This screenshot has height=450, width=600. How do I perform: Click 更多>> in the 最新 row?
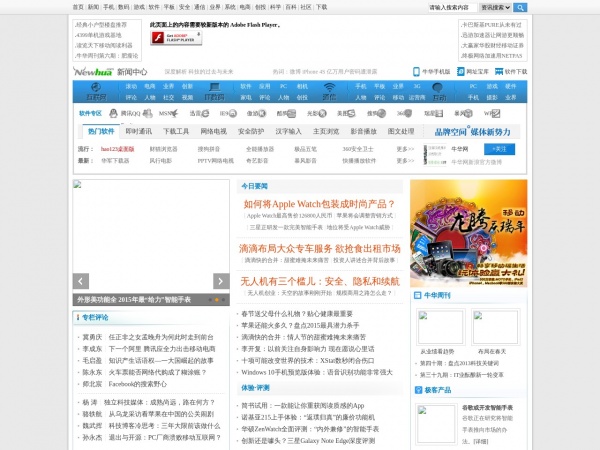405,161
